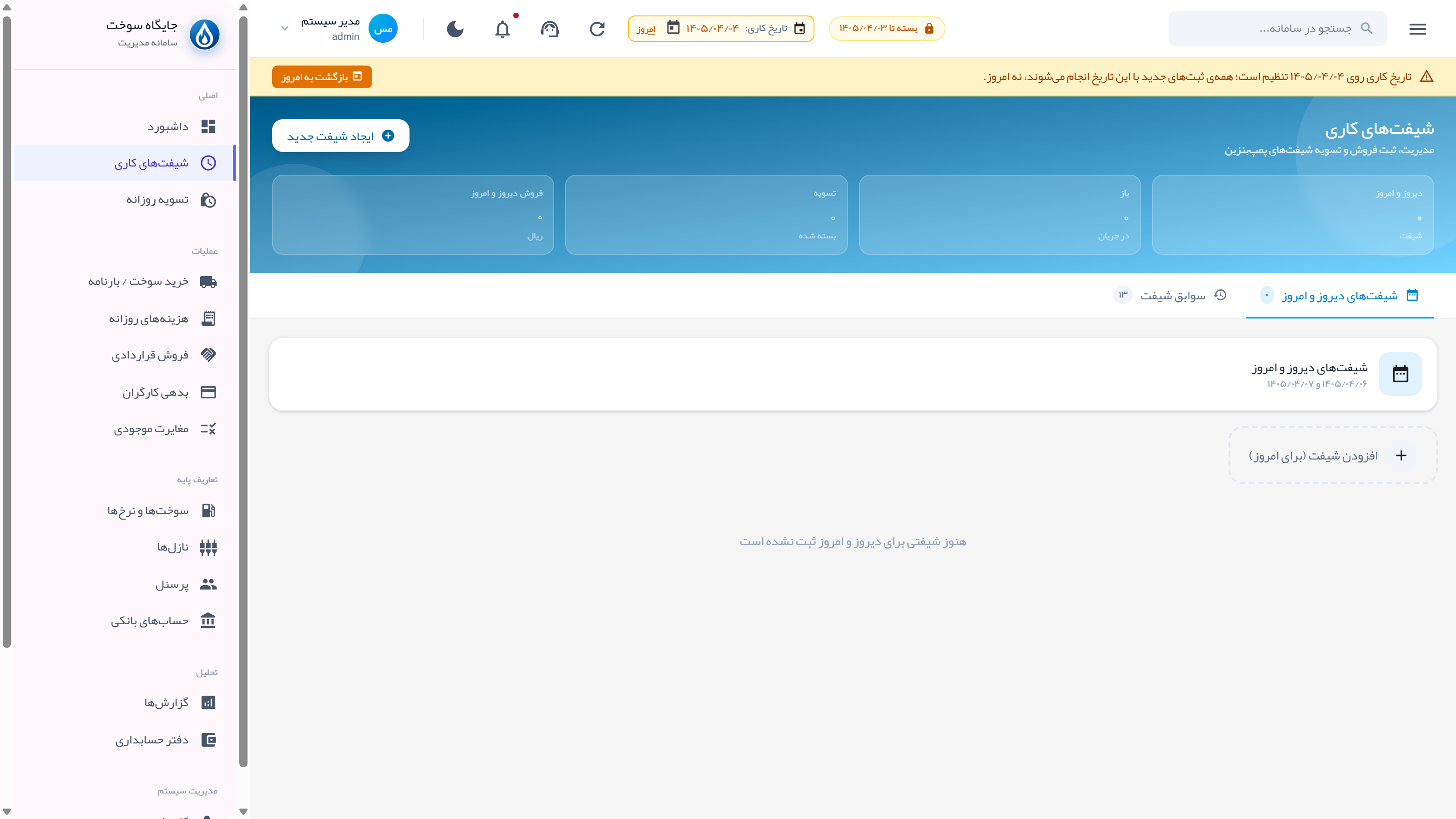Click the dashboard grid icon
This screenshot has width=1456, height=819.
[x=208, y=126]
